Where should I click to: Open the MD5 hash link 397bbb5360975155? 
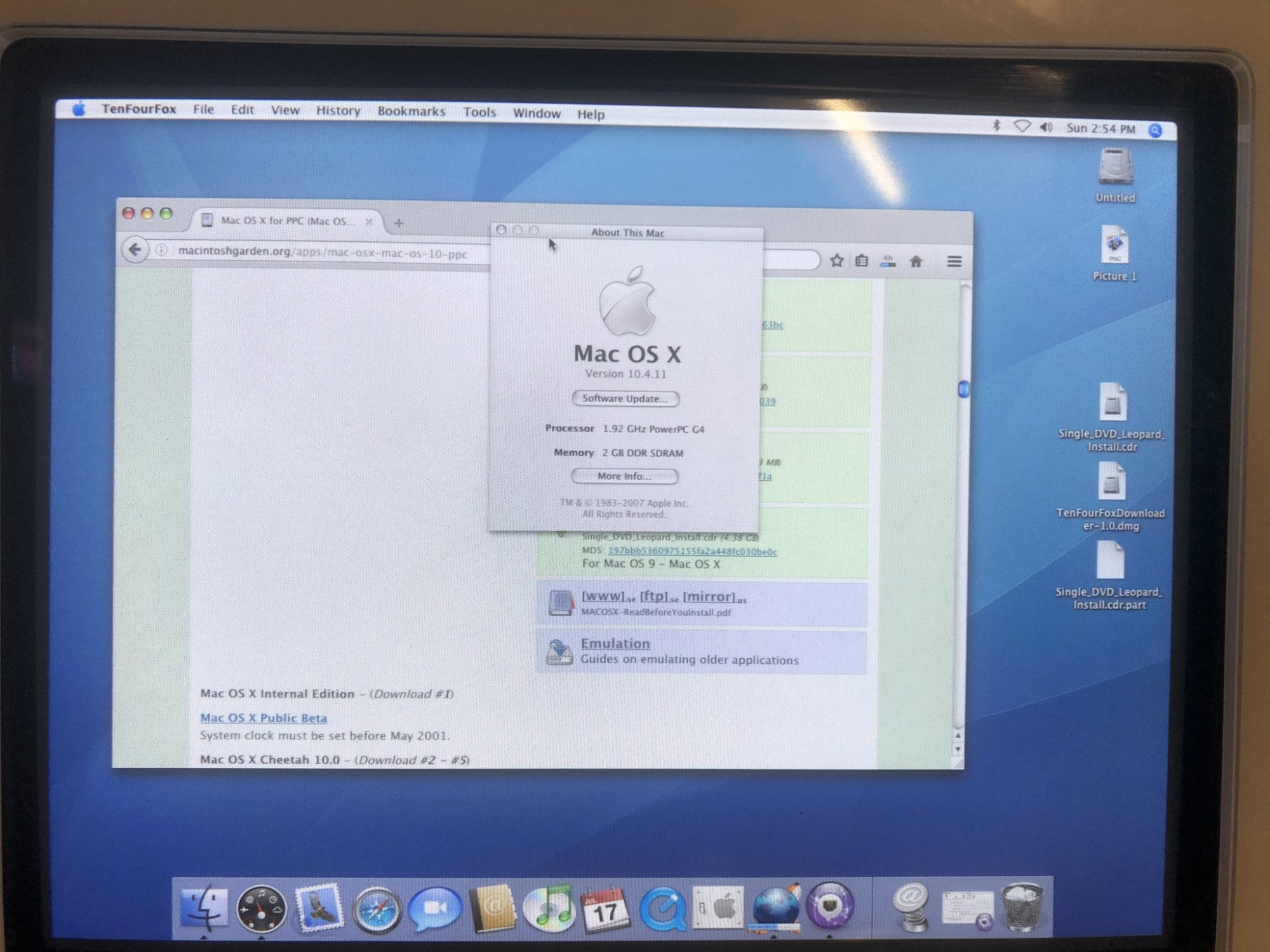point(692,552)
